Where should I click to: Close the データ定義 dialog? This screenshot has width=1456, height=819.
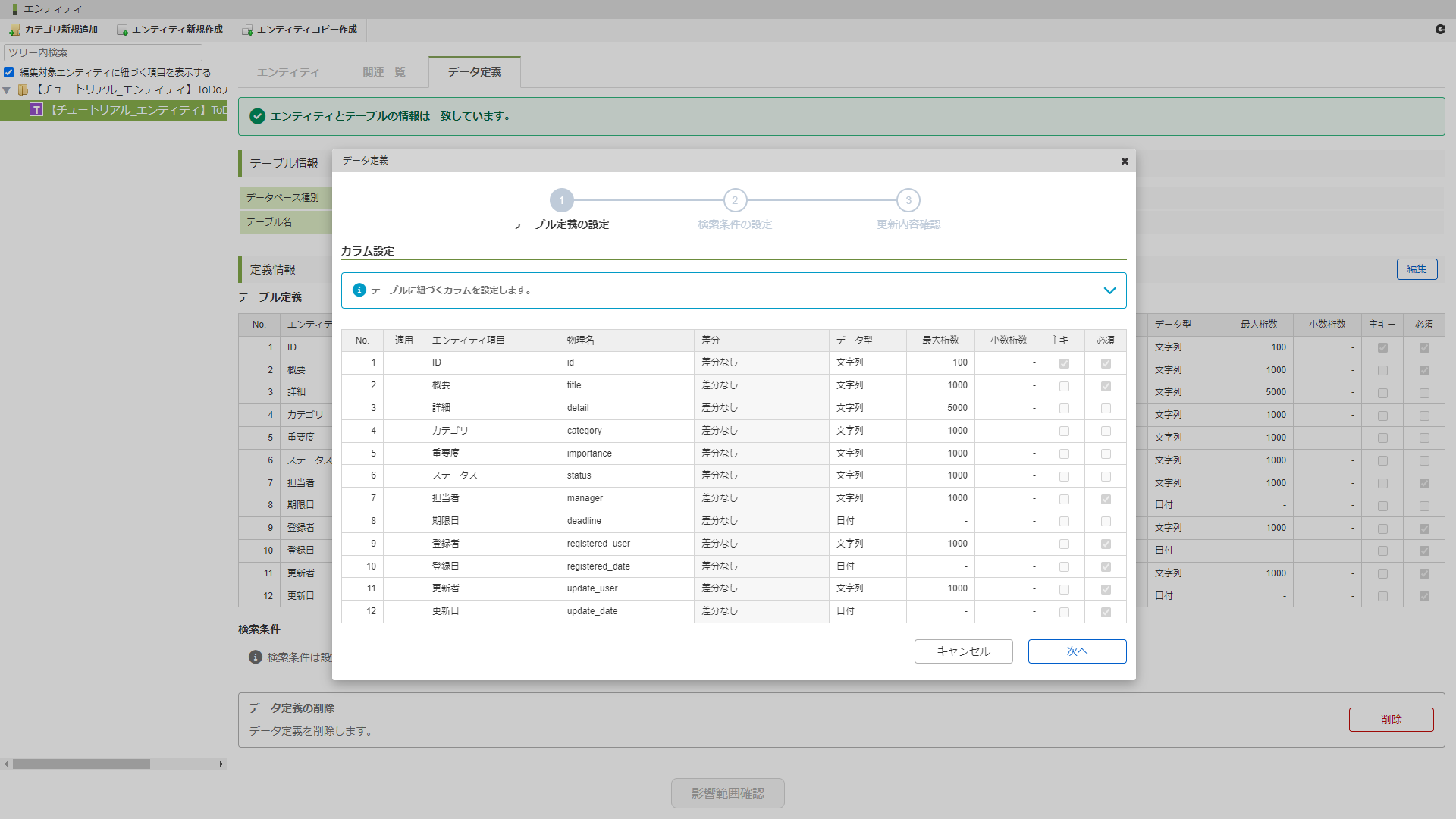click(x=1125, y=161)
